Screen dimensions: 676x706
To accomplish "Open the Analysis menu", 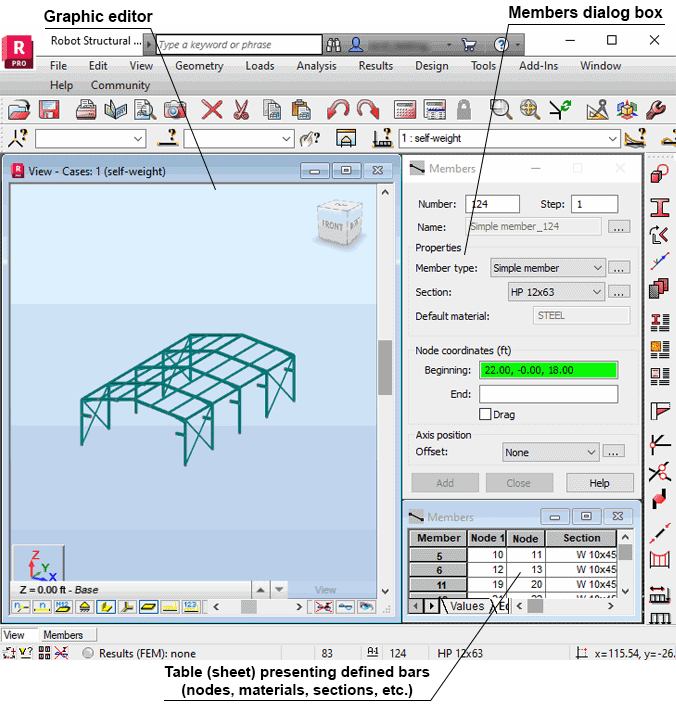I will (316, 66).
